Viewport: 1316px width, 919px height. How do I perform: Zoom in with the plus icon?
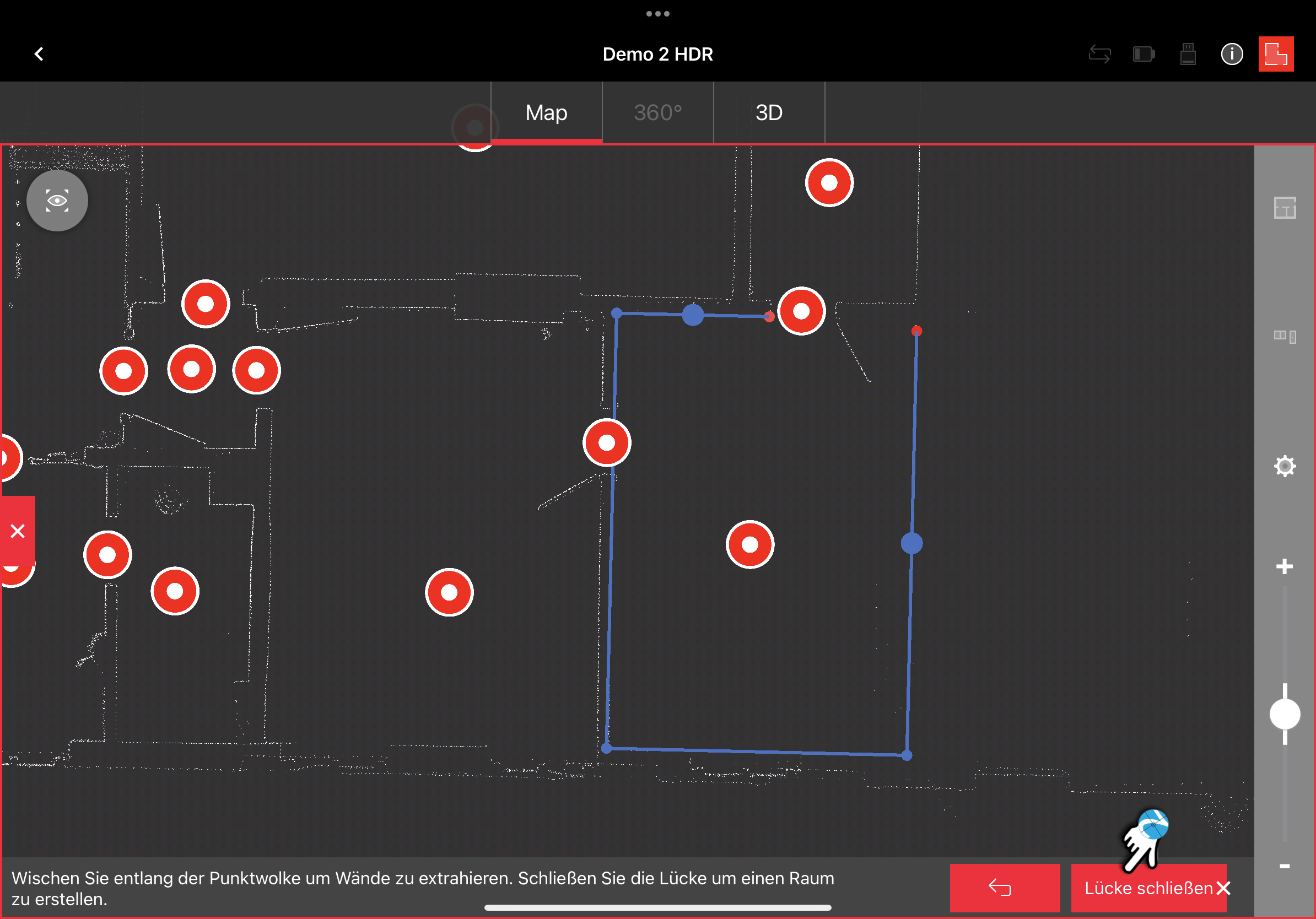pyautogui.click(x=1285, y=566)
